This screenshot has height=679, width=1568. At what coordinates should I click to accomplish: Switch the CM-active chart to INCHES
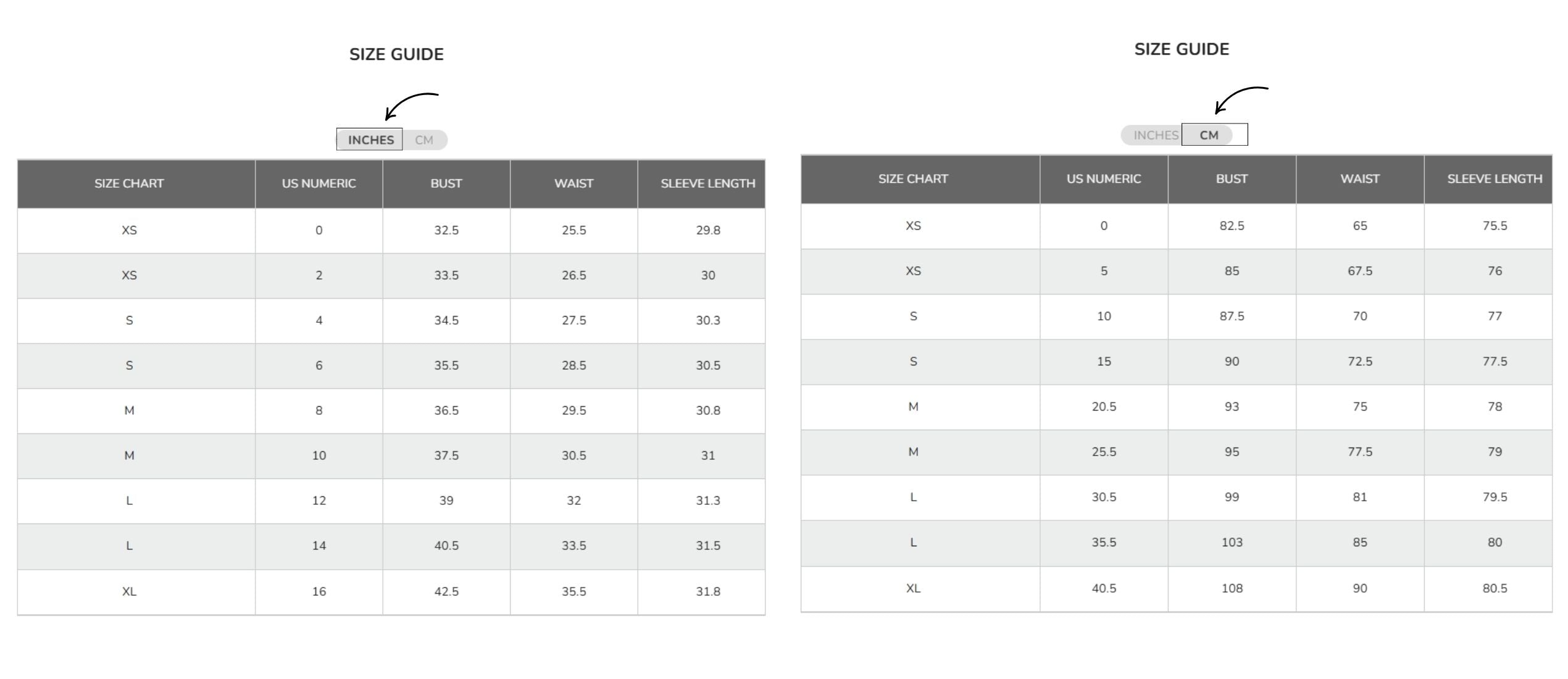pos(1155,135)
